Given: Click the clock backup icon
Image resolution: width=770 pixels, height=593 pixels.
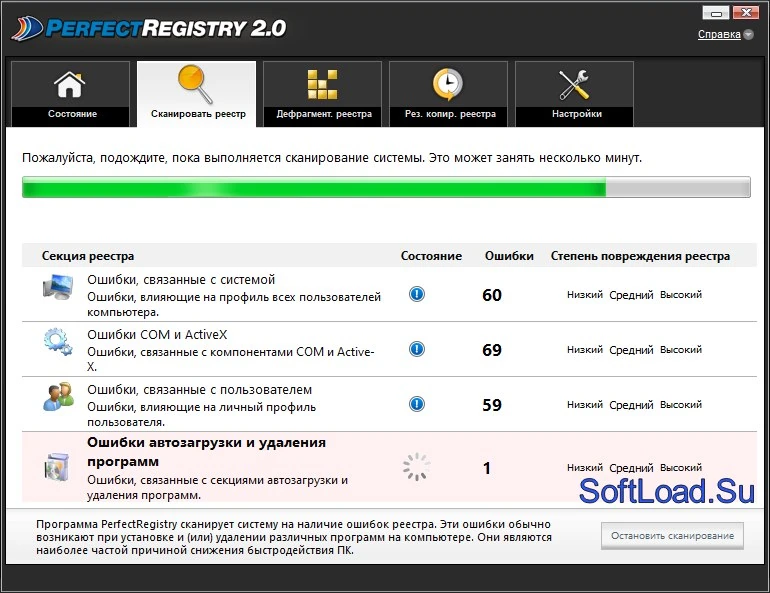Looking at the screenshot, I should tap(447, 84).
